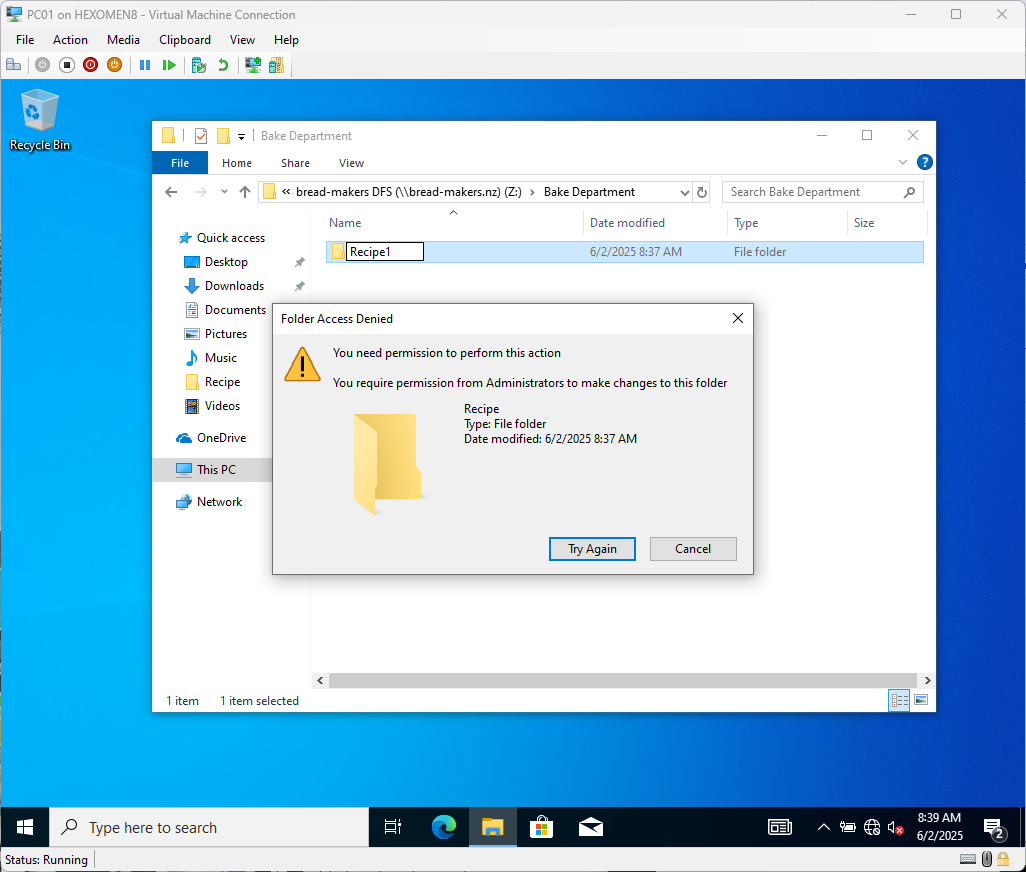Screen dimensions: 1026x872
Task: Click the Recipe1 rename text box
Action: tap(385, 252)
